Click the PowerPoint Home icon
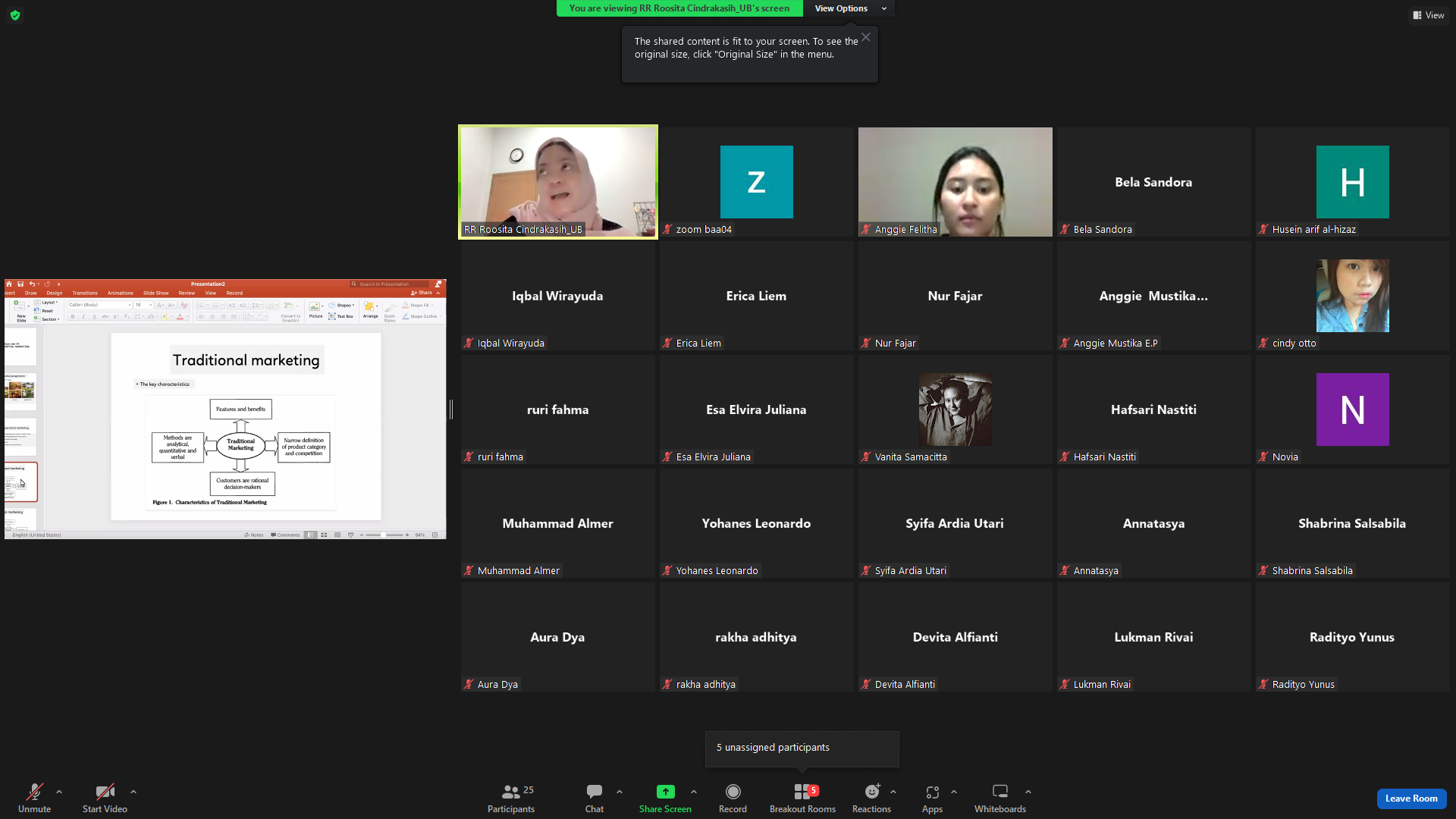Viewport: 1456px width, 819px height. (9, 284)
